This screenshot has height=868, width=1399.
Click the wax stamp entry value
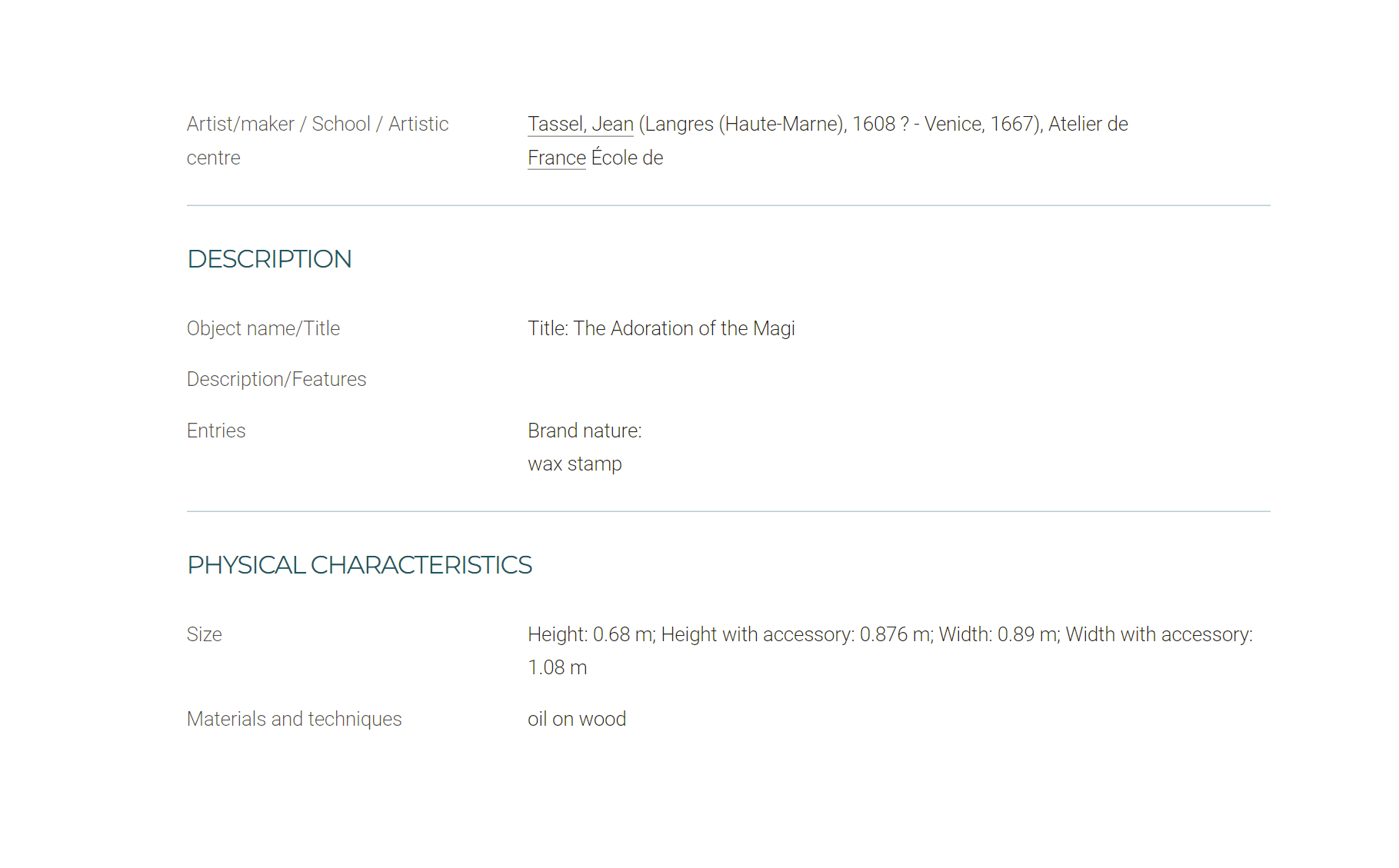point(575,464)
